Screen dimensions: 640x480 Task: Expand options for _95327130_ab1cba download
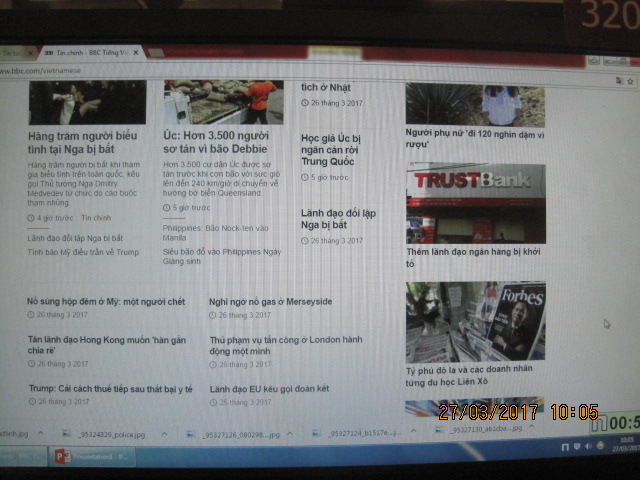tap(531, 427)
